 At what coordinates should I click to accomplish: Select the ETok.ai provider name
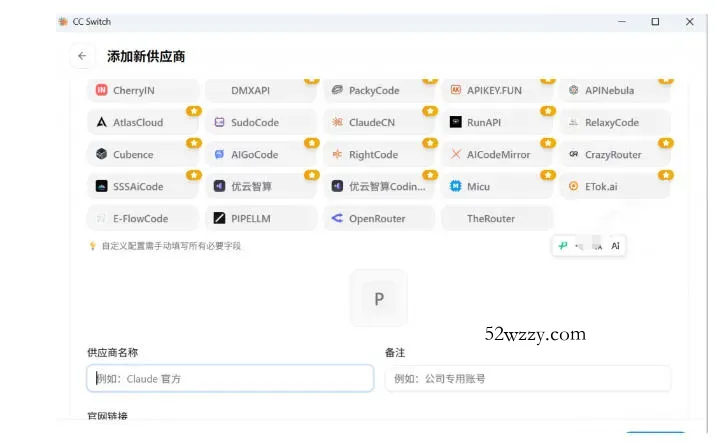point(601,186)
